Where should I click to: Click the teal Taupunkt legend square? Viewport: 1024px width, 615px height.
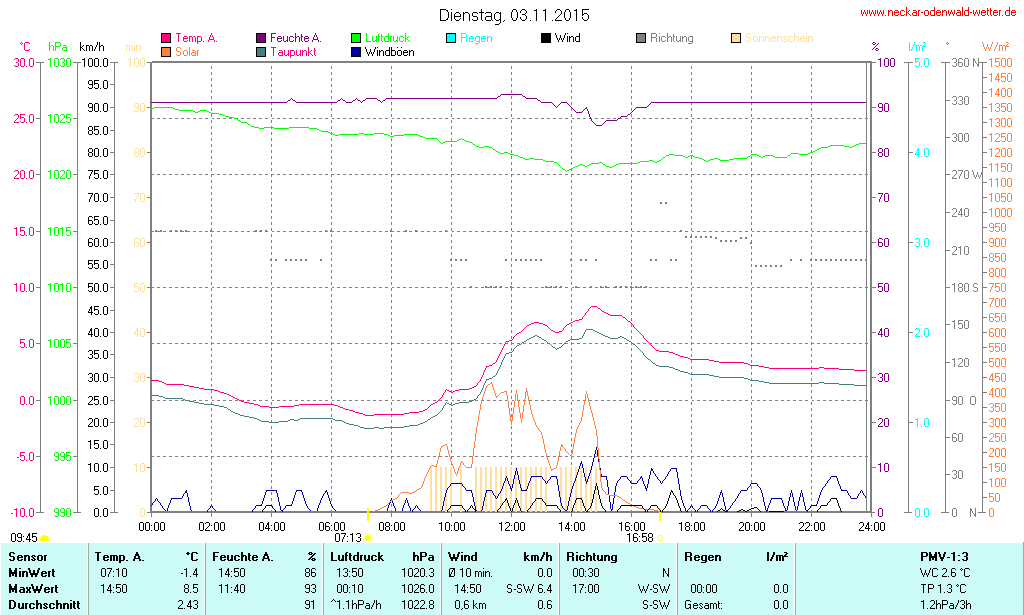tap(261, 52)
